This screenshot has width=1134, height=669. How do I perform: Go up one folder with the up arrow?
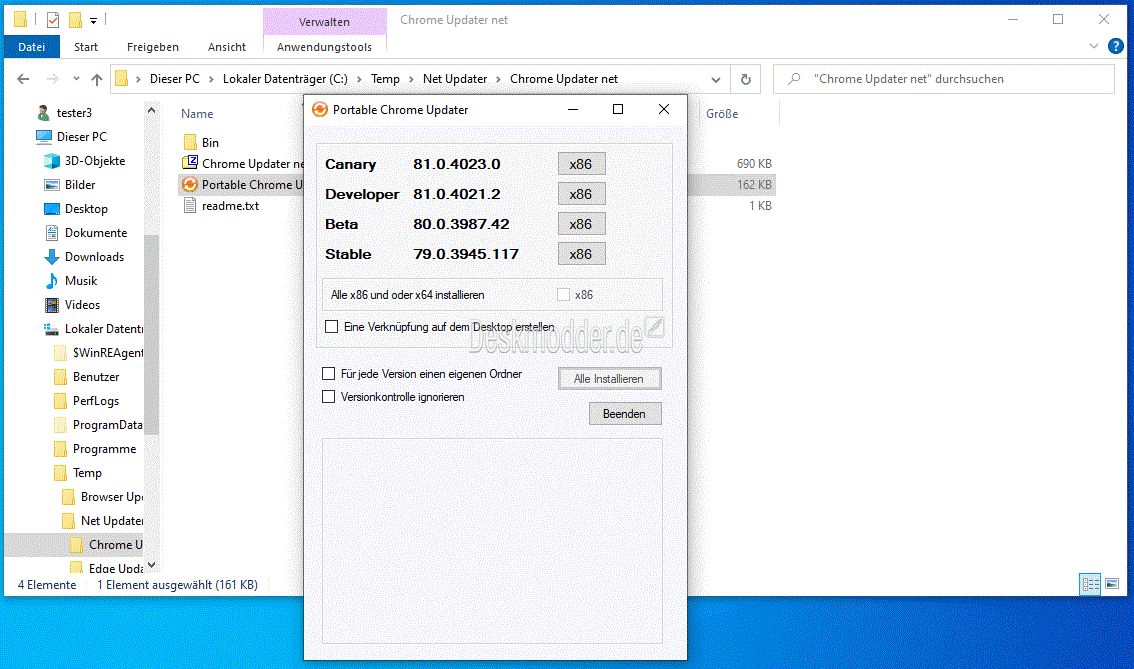(97, 79)
